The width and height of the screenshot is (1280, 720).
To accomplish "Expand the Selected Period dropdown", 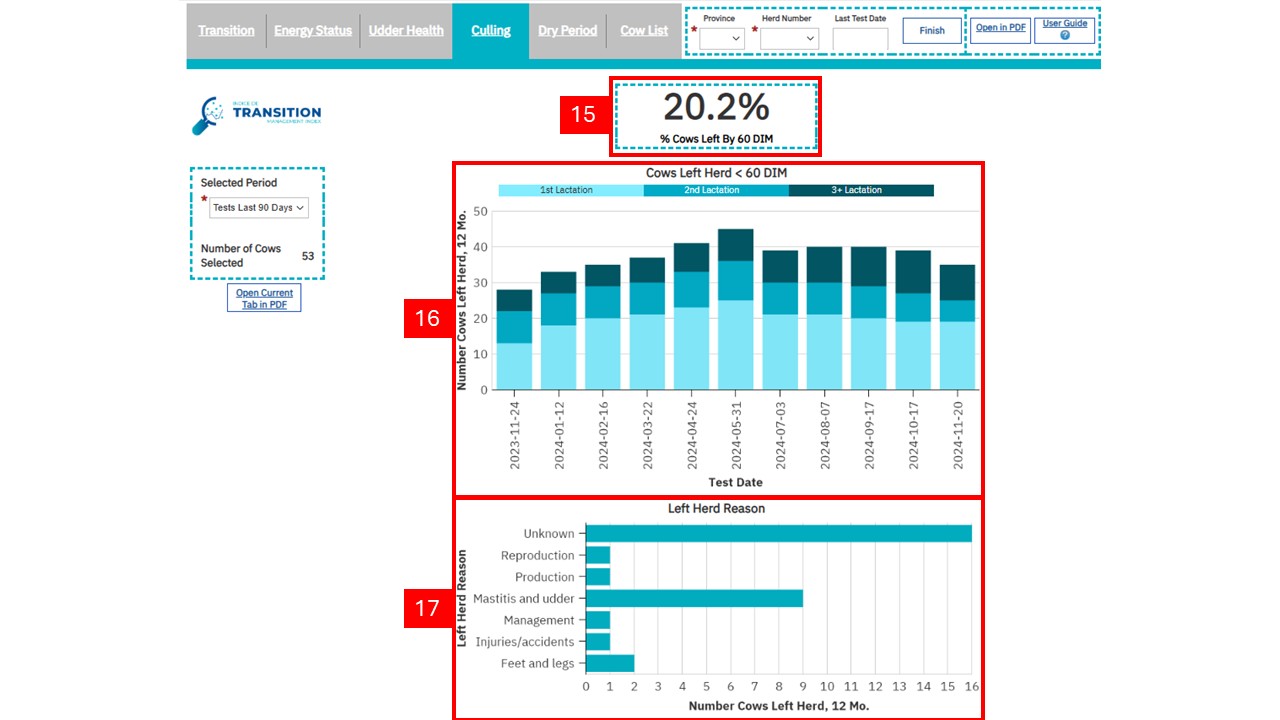I will coord(259,208).
